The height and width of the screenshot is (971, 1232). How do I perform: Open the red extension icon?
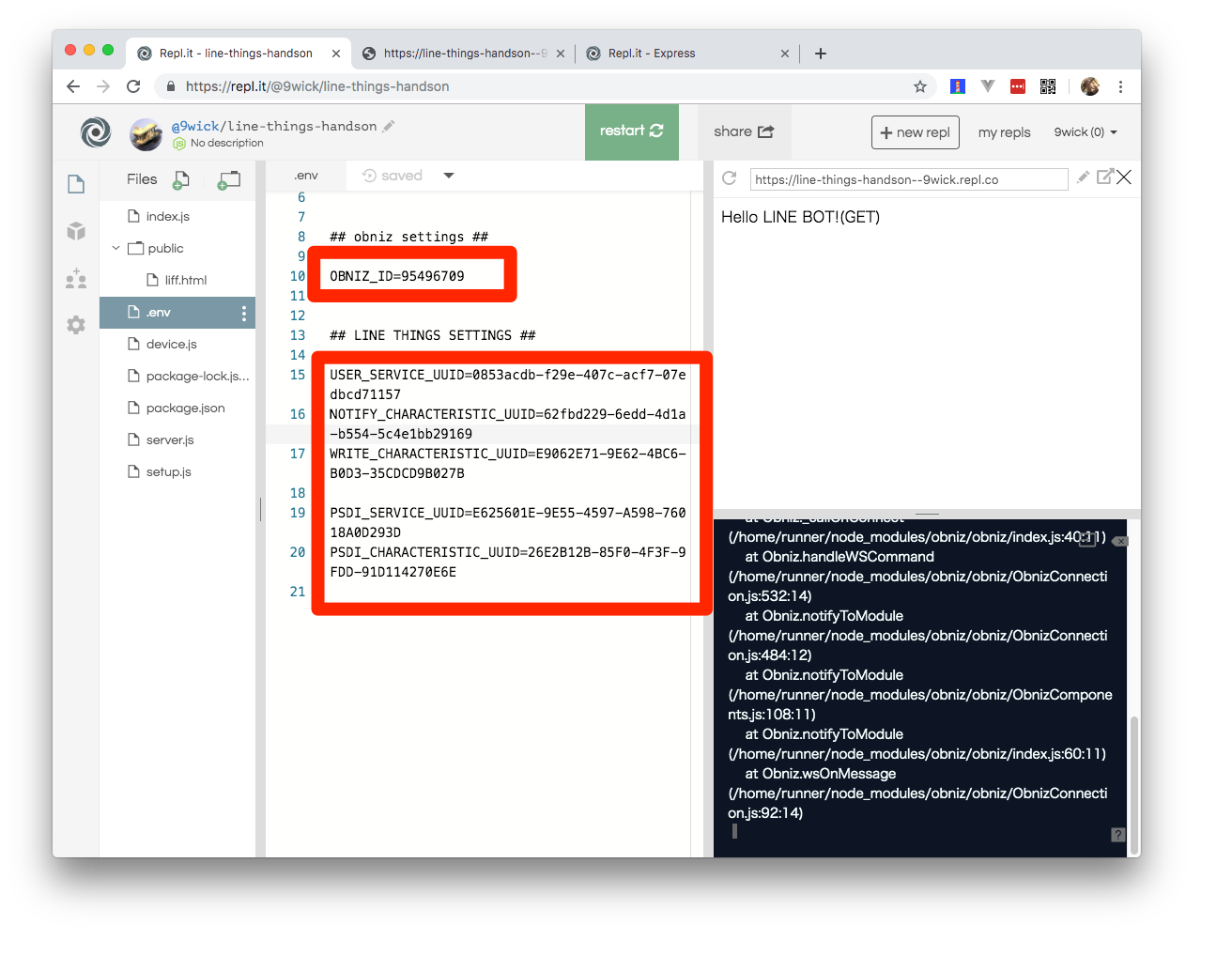click(1018, 86)
